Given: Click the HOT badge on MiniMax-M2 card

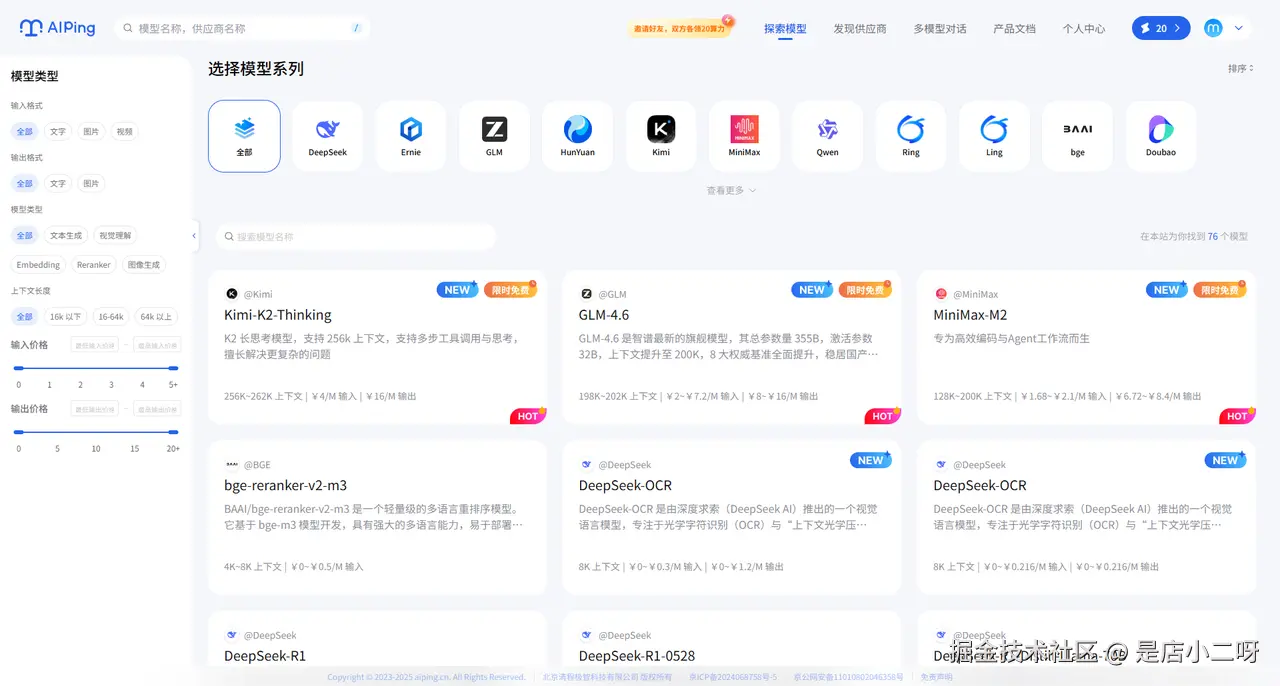Looking at the screenshot, I should point(1238,416).
